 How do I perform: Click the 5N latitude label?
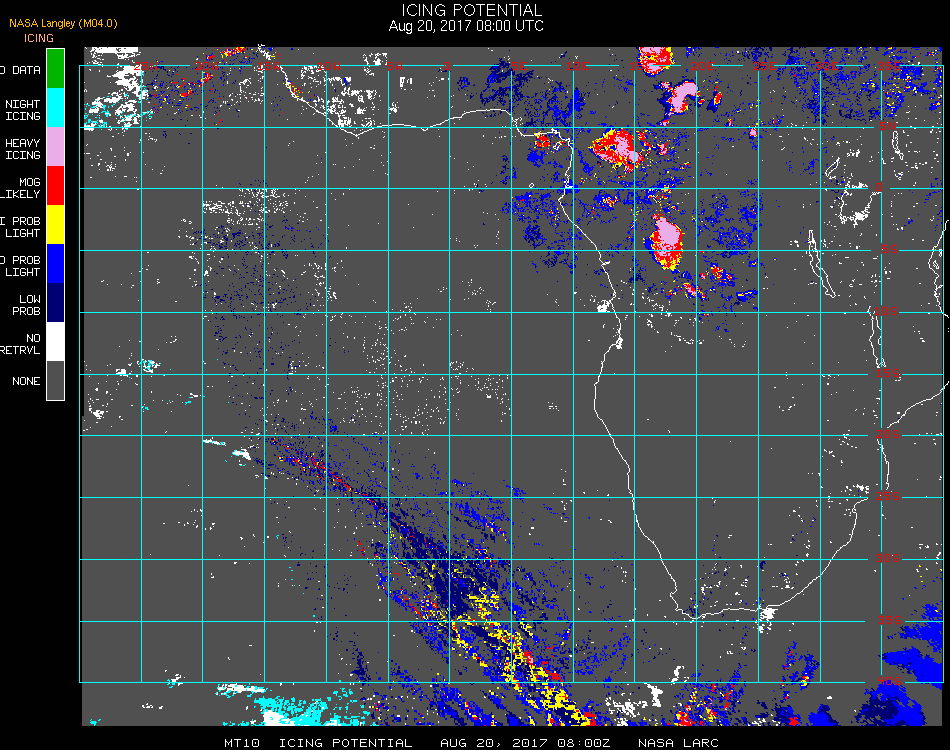tap(888, 125)
